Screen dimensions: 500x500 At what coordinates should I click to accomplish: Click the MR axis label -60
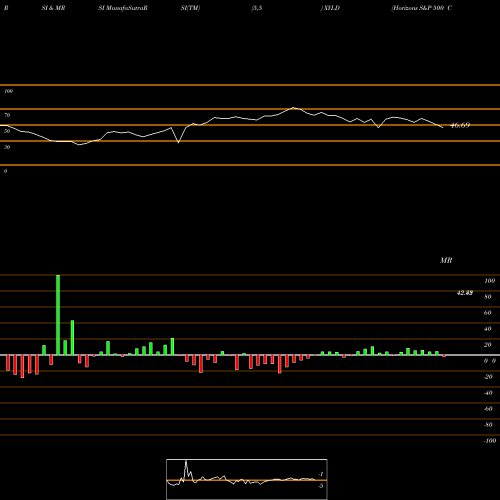[x=488, y=409]
